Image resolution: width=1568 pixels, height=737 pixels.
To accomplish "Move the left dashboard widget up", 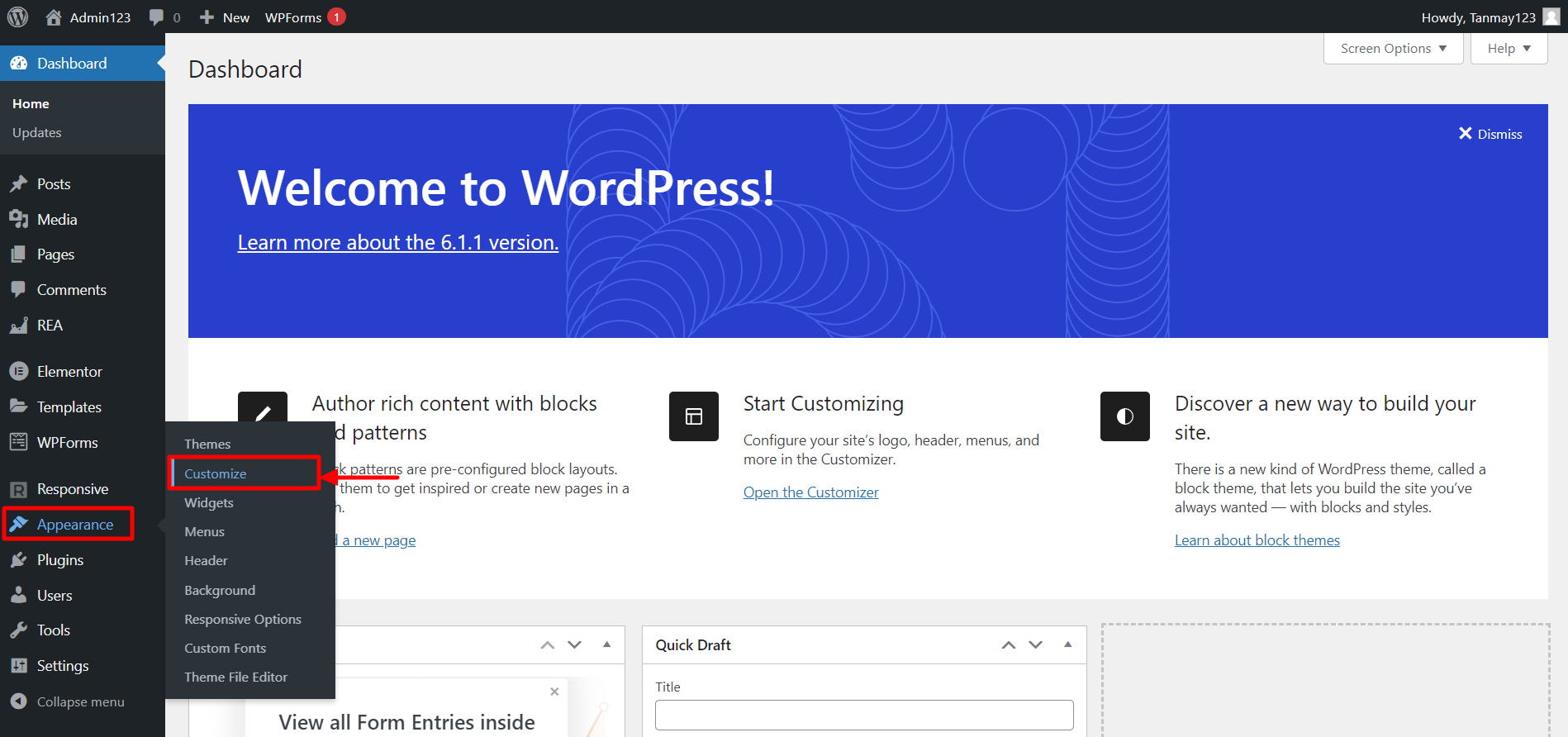I will pos(548,645).
